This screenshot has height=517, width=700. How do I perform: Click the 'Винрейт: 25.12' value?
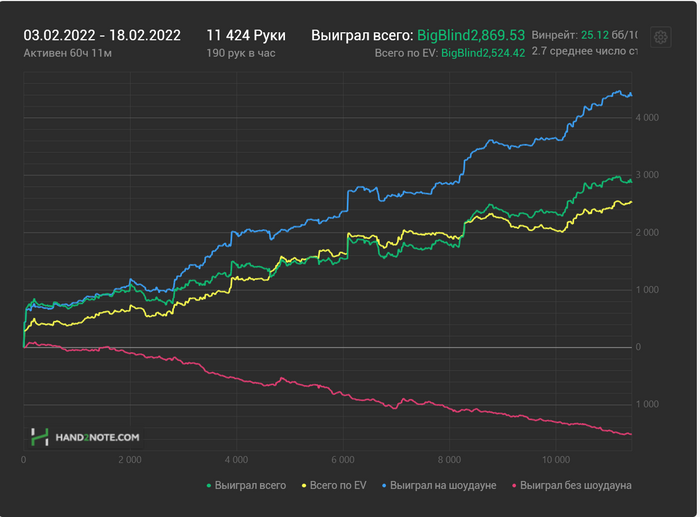pyautogui.click(x=570, y=35)
